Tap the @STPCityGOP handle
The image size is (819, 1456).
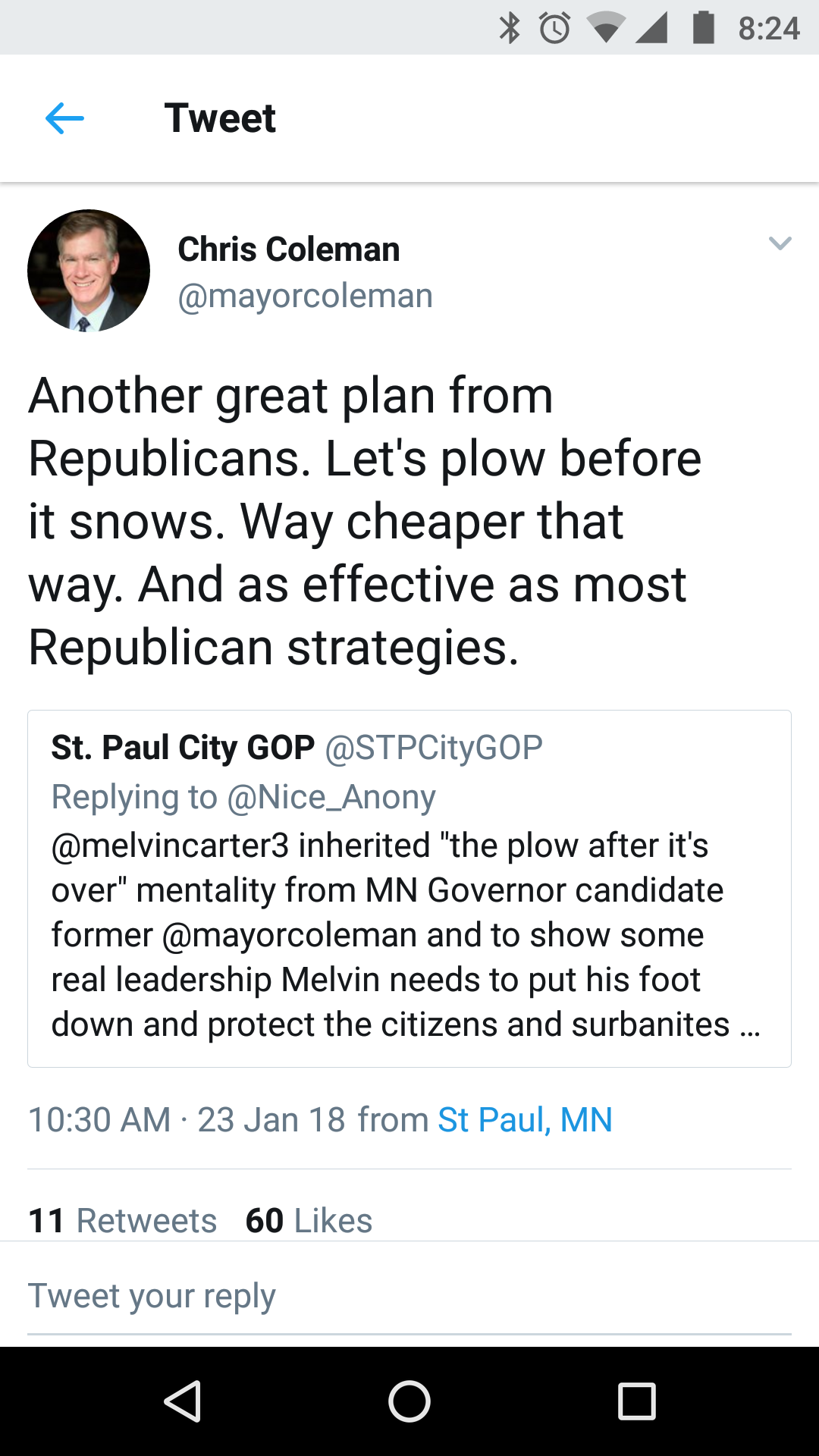pyautogui.click(x=434, y=748)
